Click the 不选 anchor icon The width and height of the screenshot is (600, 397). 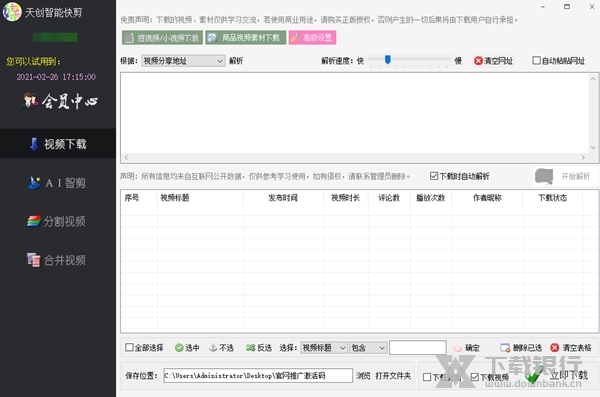click(213, 348)
